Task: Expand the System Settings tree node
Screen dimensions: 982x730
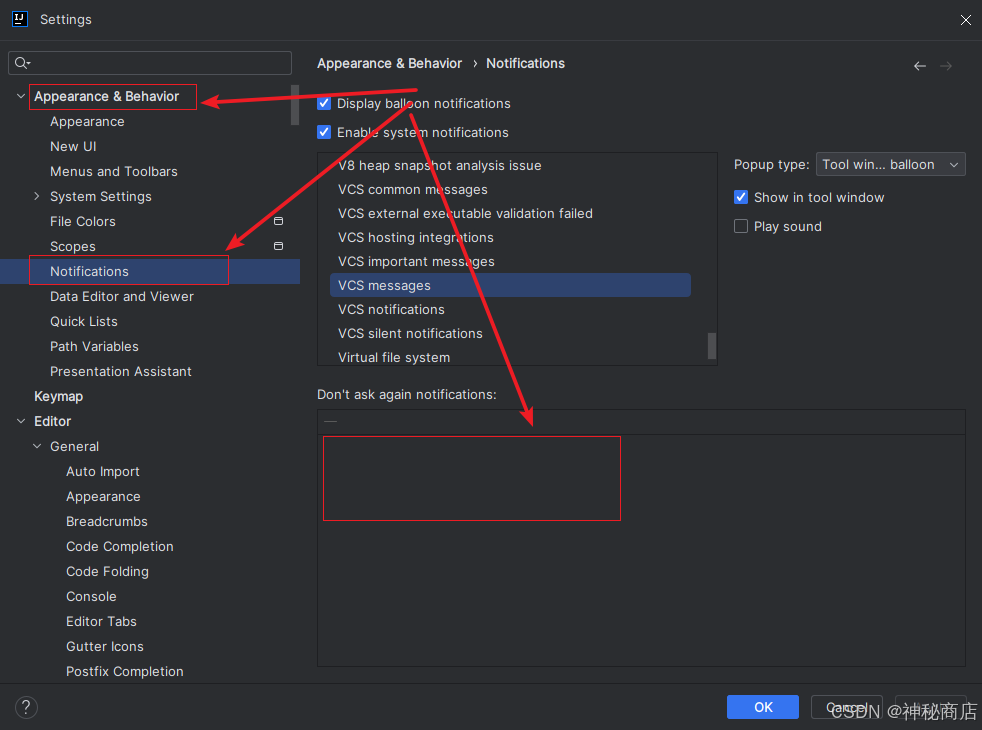Action: [x=36, y=196]
